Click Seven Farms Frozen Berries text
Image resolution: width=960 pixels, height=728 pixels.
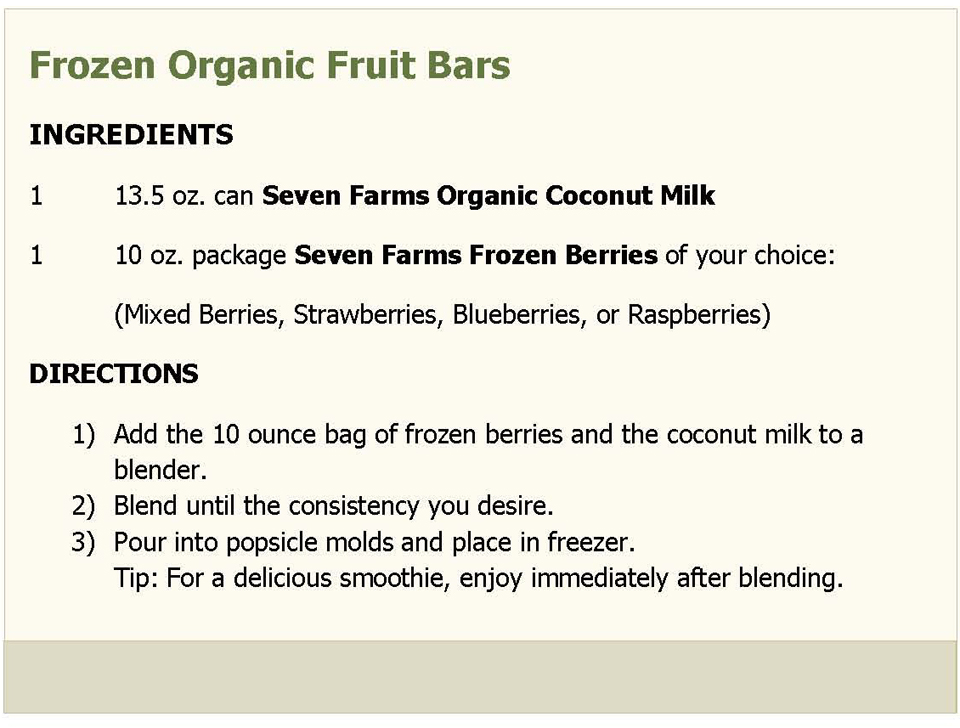(x=476, y=255)
